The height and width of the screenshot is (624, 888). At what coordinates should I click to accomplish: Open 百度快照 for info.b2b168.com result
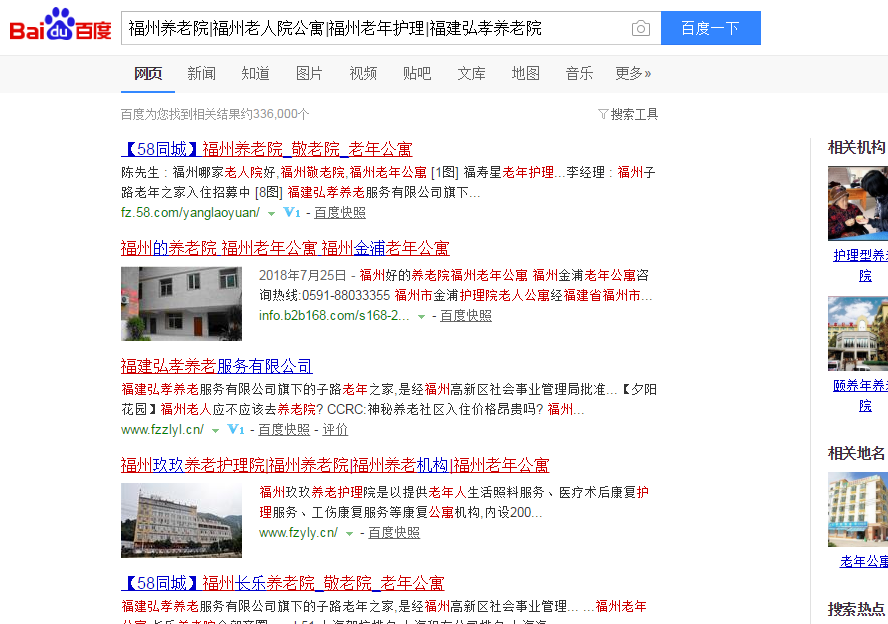466,316
